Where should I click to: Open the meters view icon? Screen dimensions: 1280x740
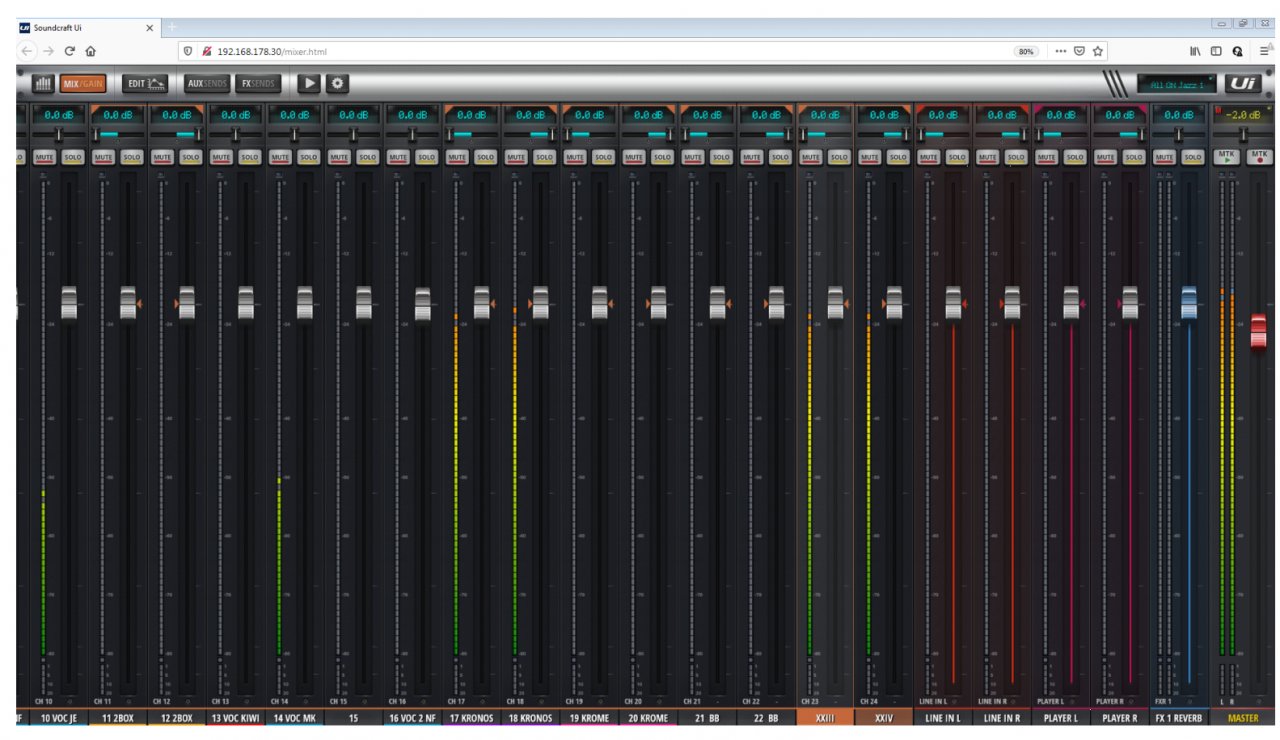(x=43, y=84)
